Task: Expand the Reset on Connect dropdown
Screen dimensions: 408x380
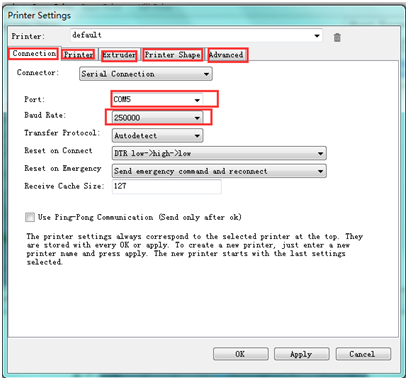Action: click(219, 153)
